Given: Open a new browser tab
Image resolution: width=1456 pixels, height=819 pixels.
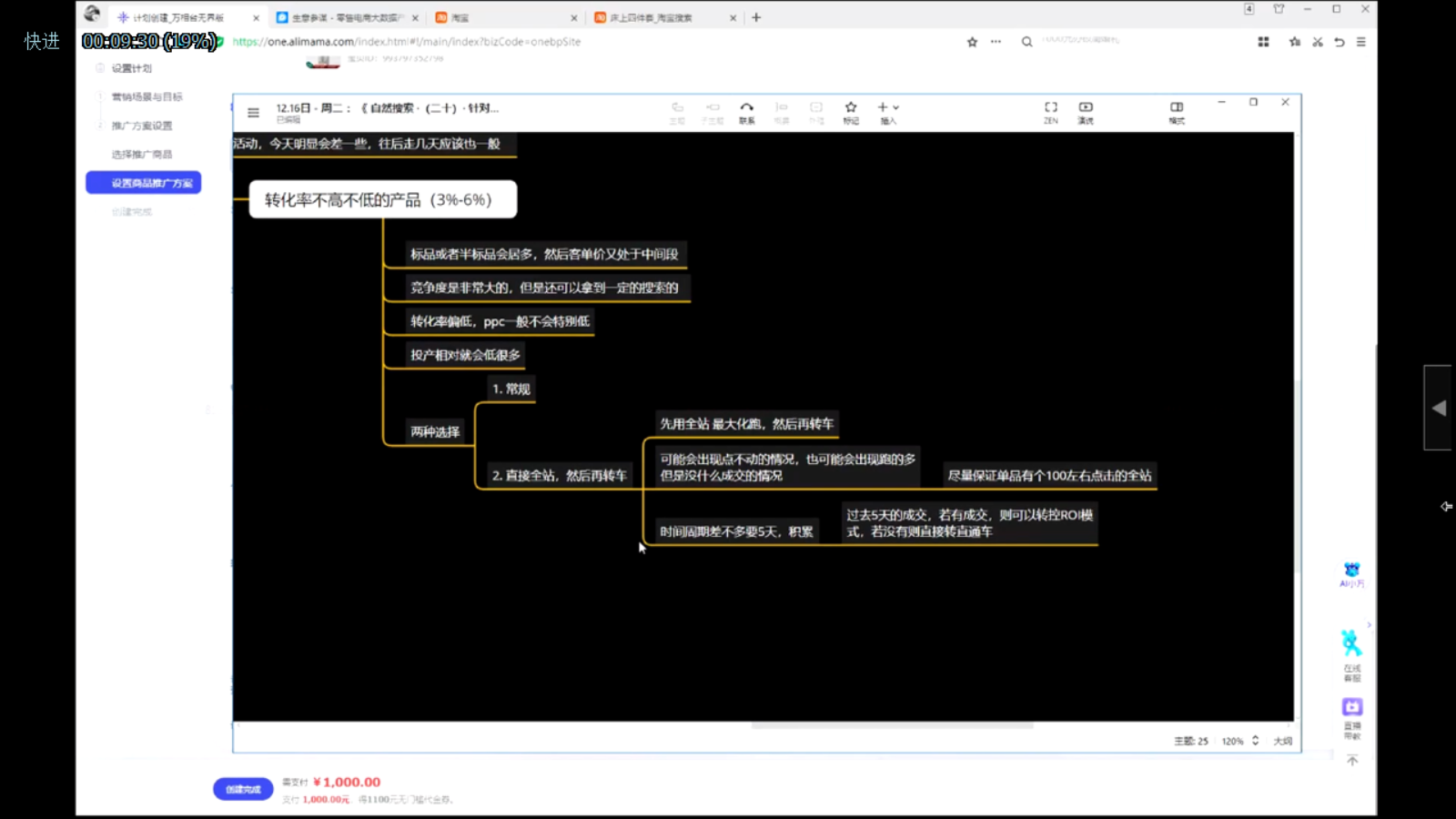Looking at the screenshot, I should pos(756,17).
